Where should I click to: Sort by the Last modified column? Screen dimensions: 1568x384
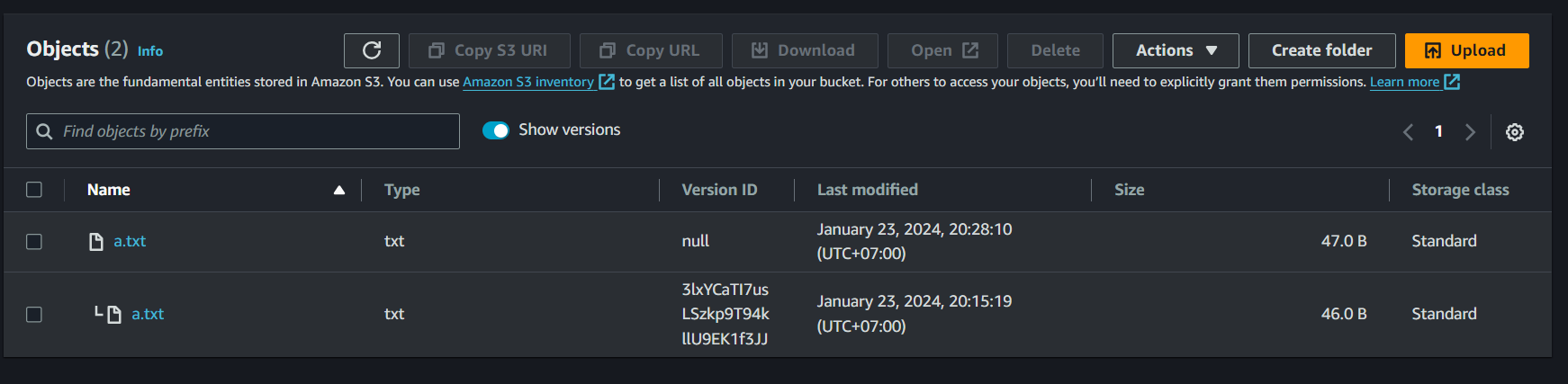coord(867,190)
